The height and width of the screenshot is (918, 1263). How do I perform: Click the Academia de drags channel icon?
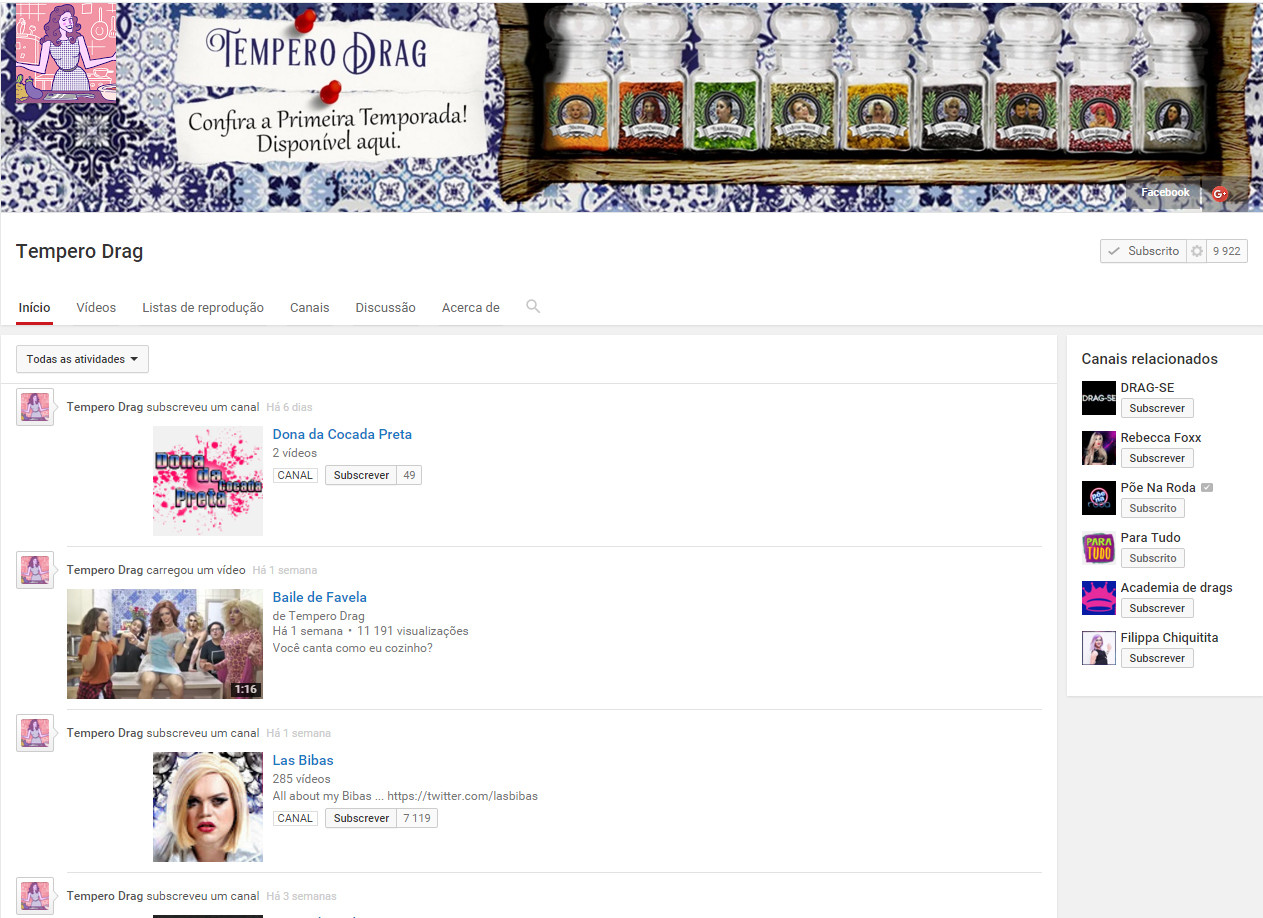tap(1098, 598)
